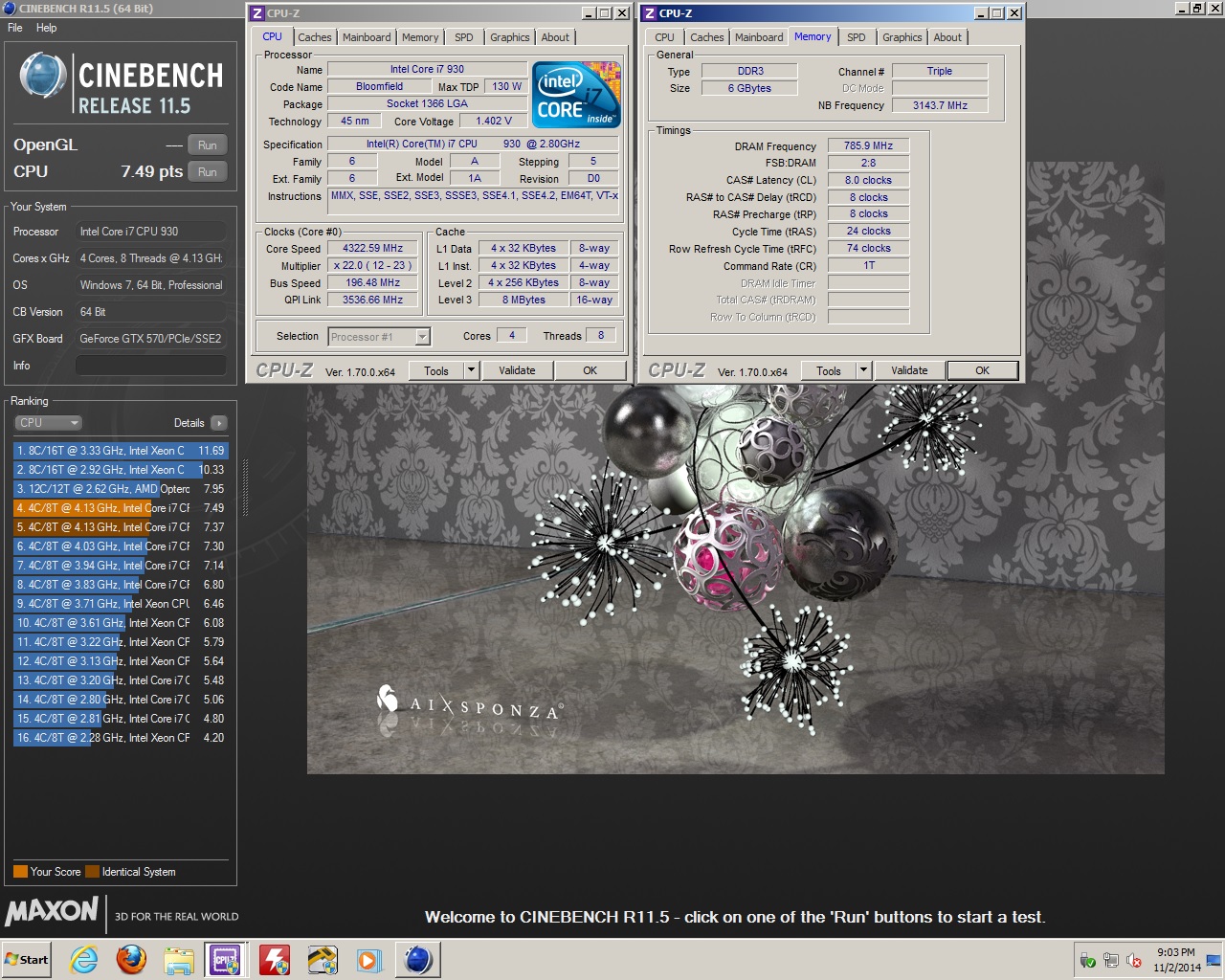1225x980 pixels.
Task: Click the Show Desktop icon next to the clock
Action: point(1213,960)
